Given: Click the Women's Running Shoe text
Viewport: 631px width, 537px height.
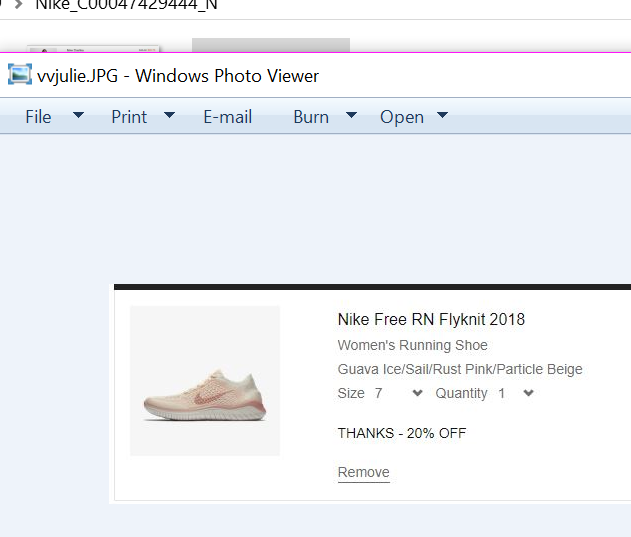Looking at the screenshot, I should (x=412, y=345).
